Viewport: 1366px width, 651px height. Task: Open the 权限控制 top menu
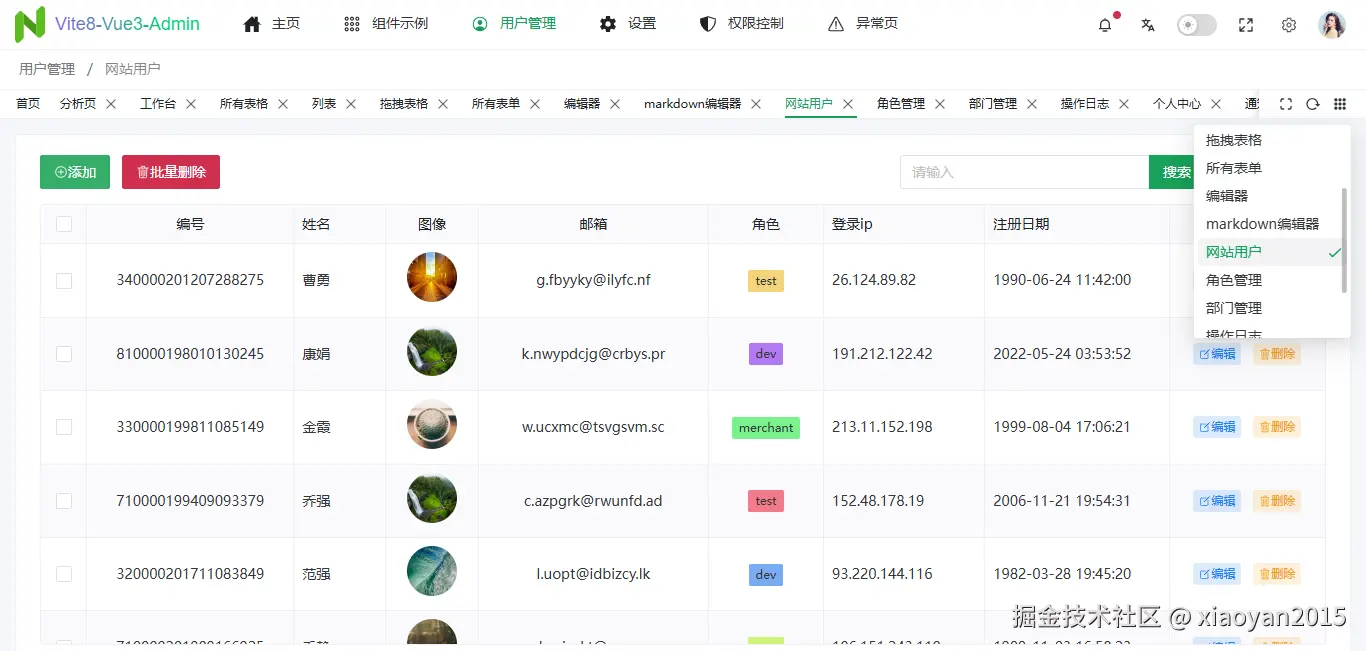(x=742, y=24)
